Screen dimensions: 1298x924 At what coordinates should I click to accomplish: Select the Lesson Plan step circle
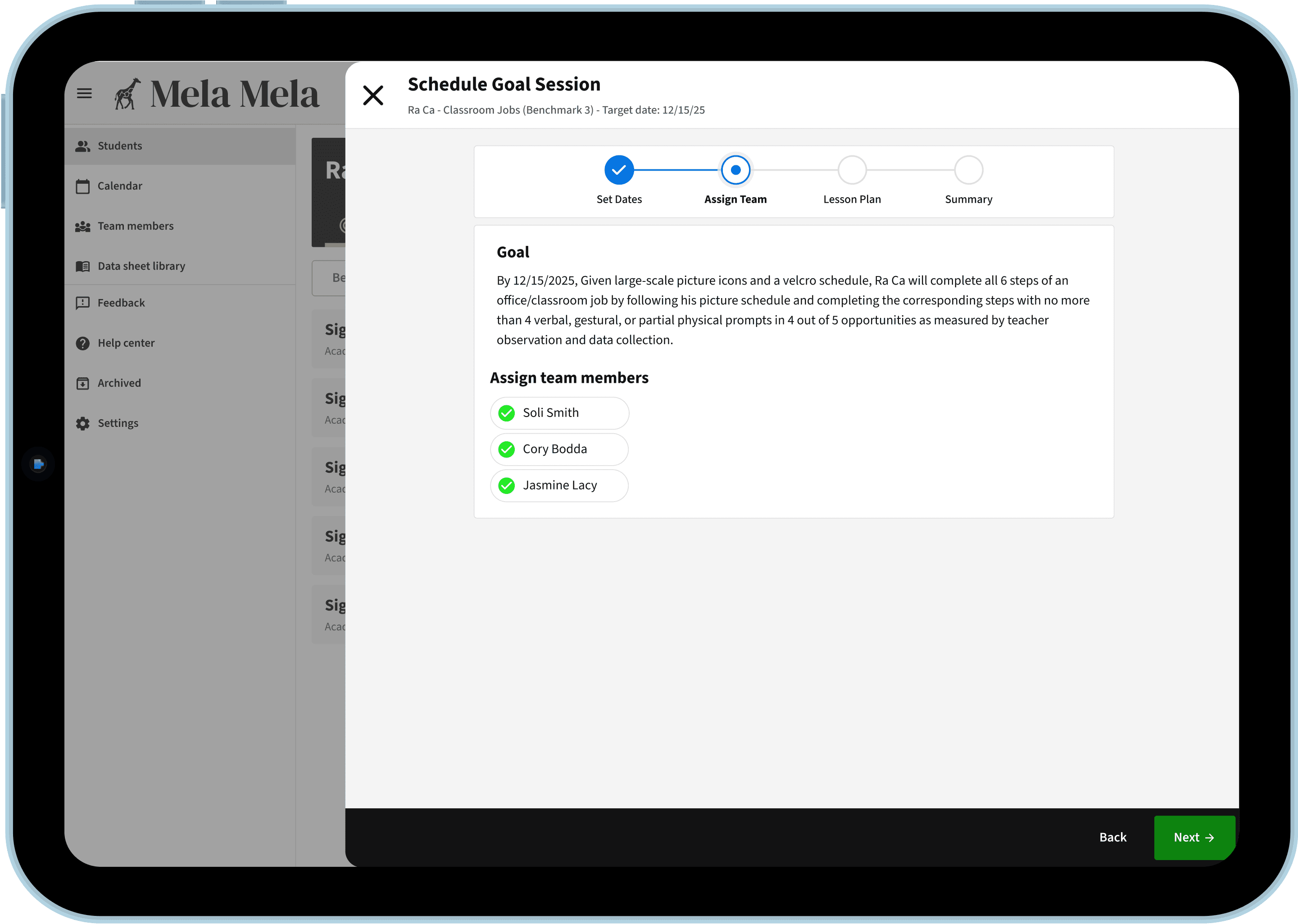tap(852, 170)
